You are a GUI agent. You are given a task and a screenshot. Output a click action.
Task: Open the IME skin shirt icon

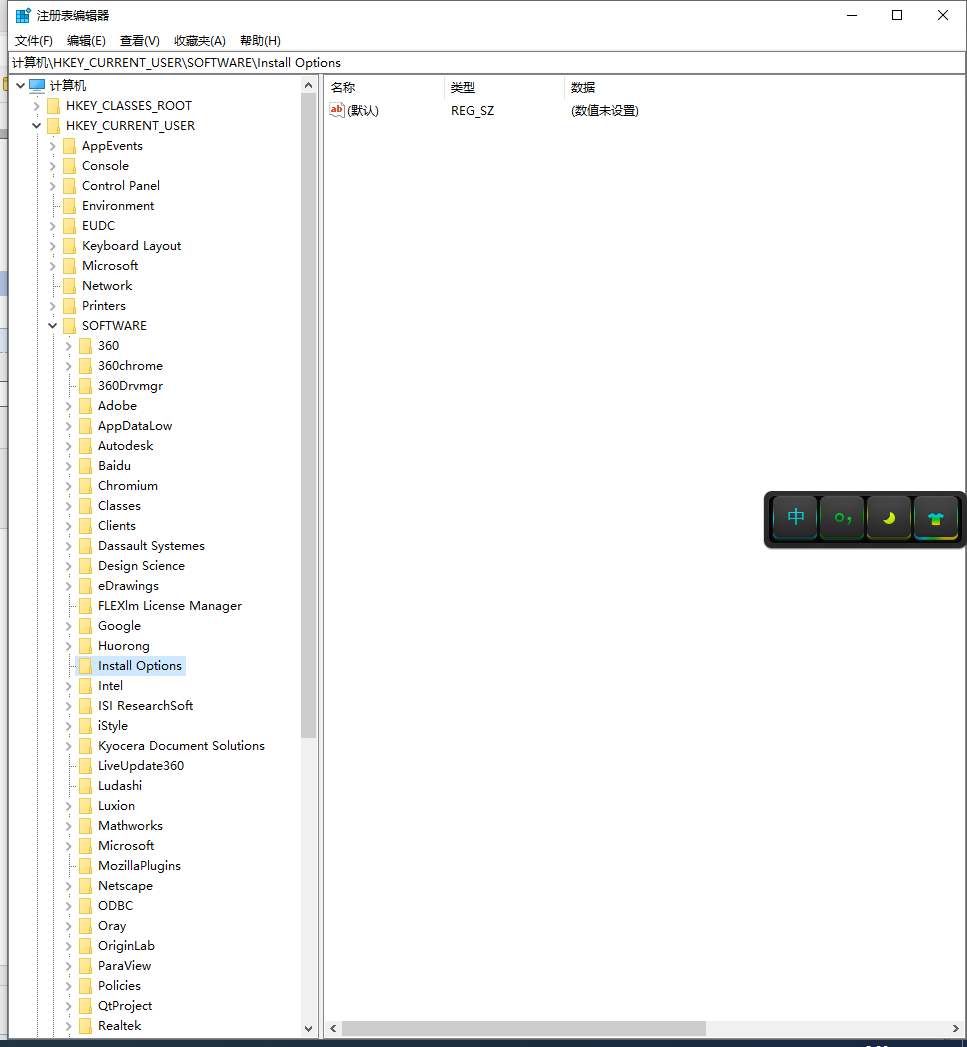[936, 517]
